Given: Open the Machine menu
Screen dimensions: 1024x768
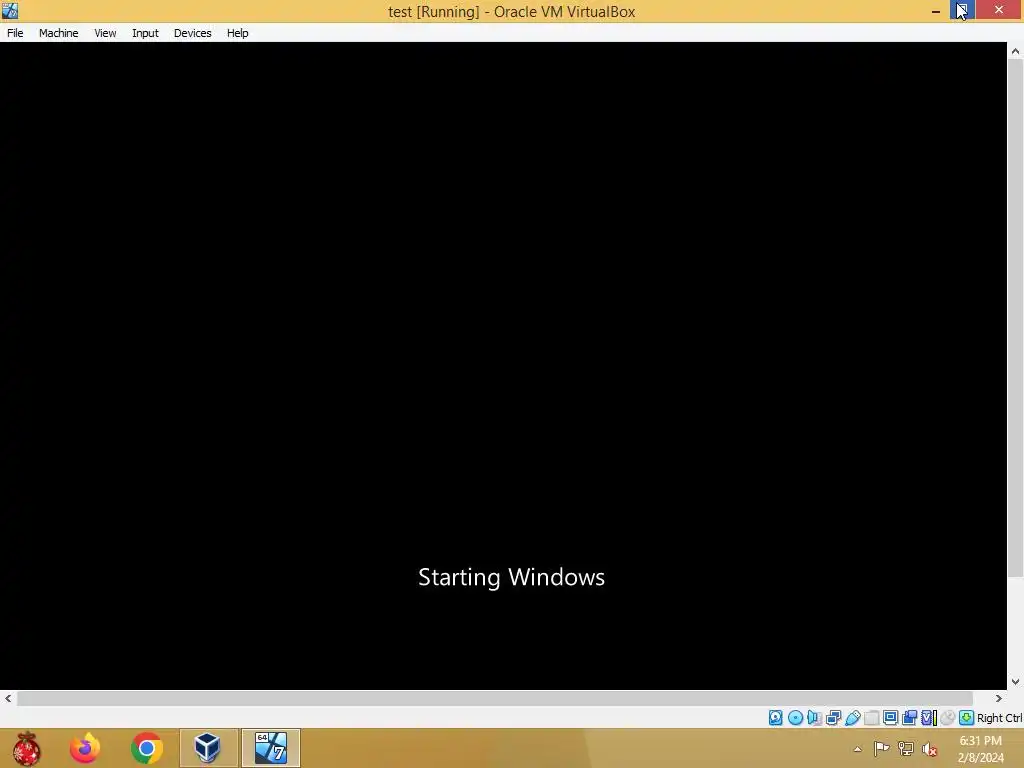Looking at the screenshot, I should point(58,33).
